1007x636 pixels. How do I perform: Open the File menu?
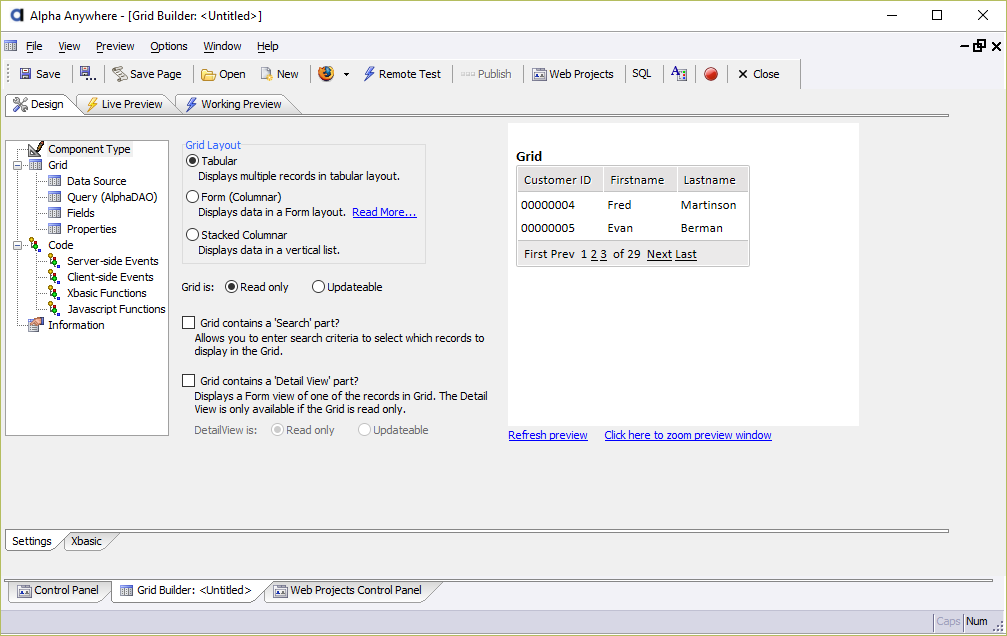point(34,46)
